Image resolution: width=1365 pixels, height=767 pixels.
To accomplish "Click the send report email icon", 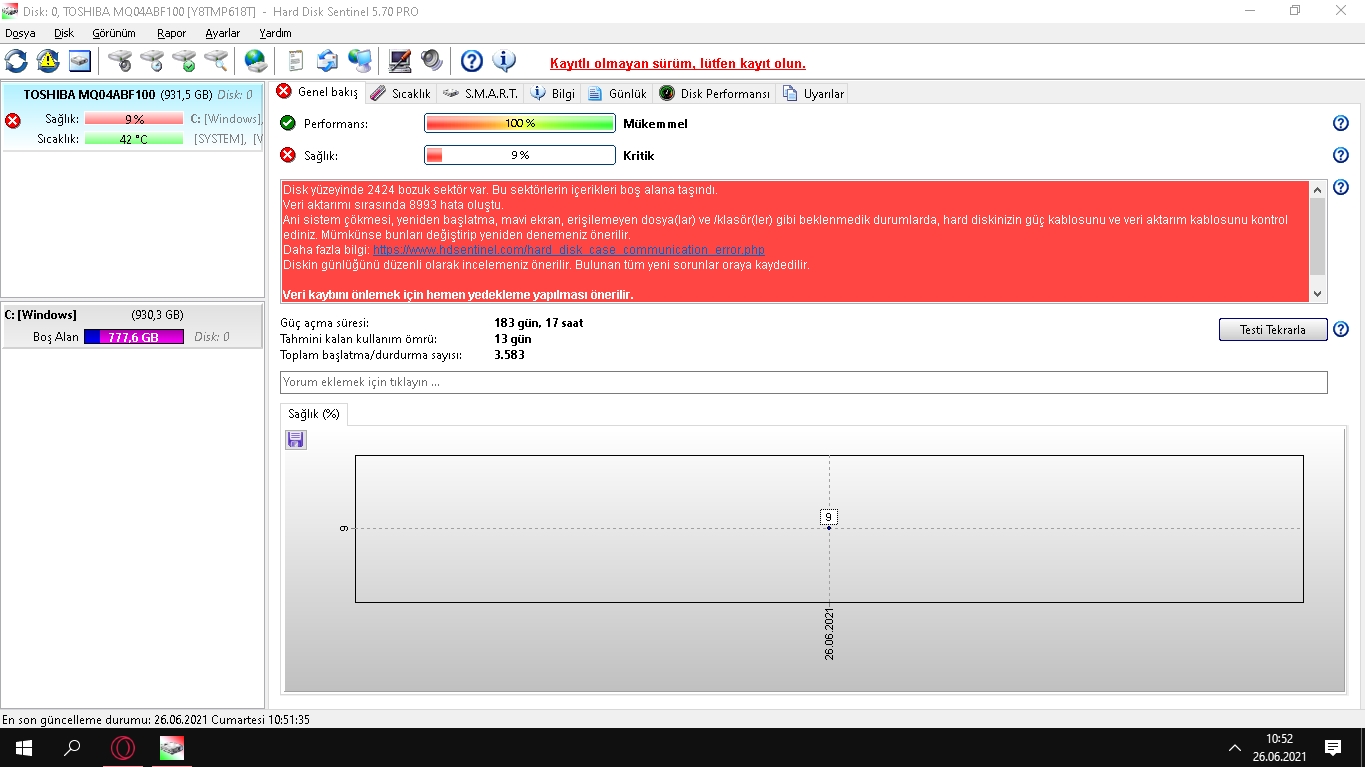I will coord(328,61).
